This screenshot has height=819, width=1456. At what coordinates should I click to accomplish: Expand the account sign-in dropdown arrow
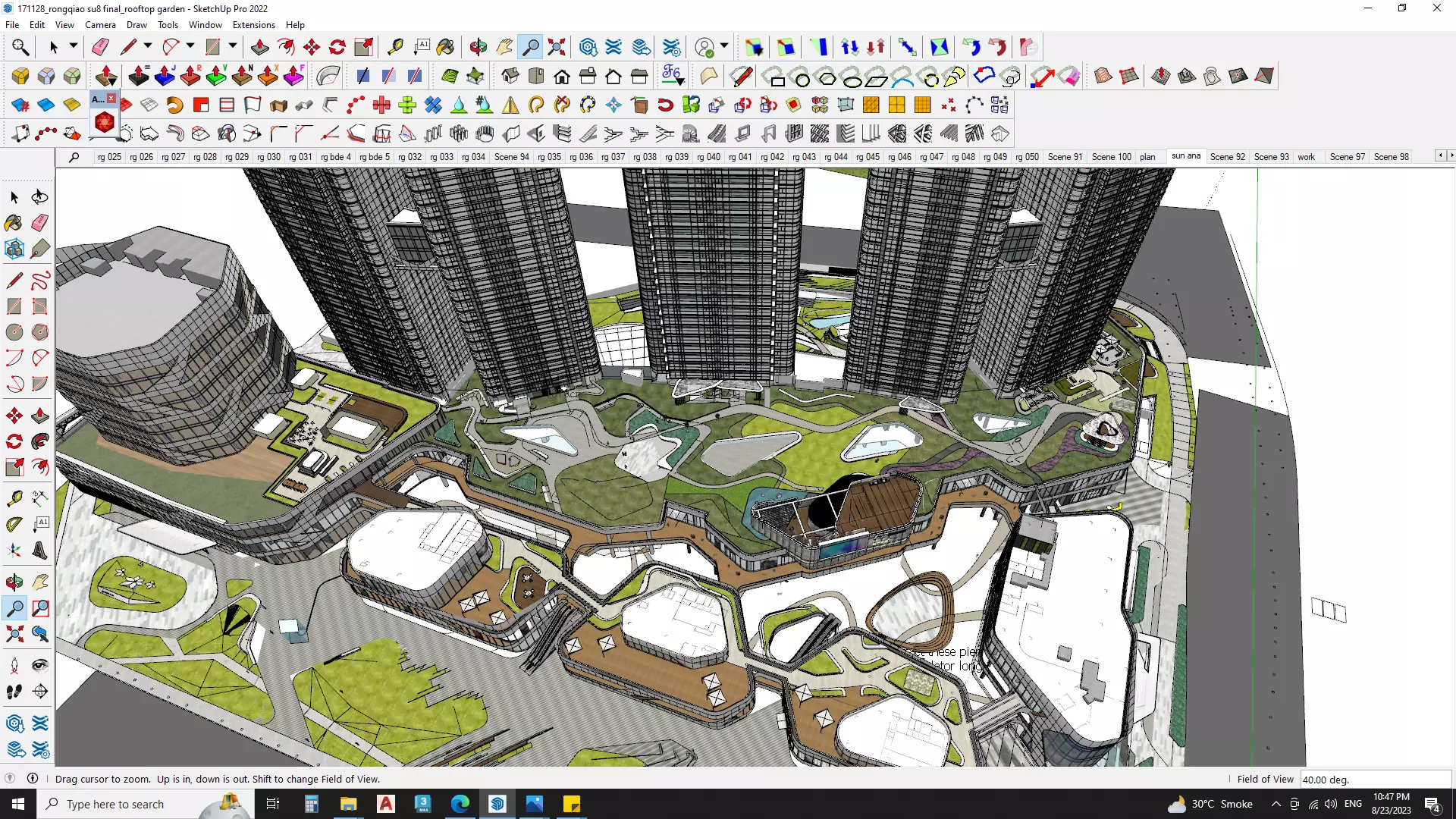click(x=724, y=46)
